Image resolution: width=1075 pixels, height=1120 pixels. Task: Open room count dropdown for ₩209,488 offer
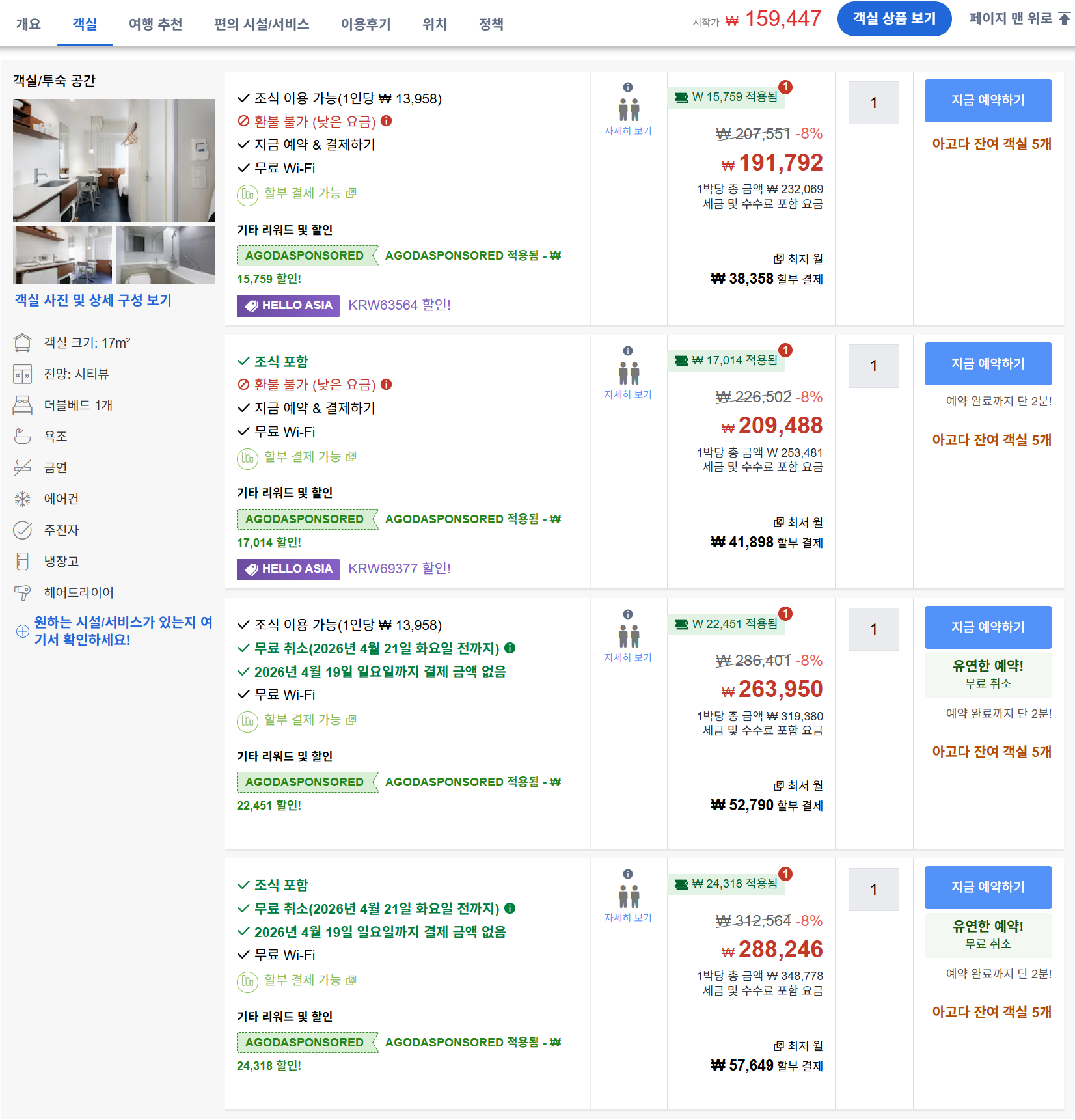click(x=874, y=366)
